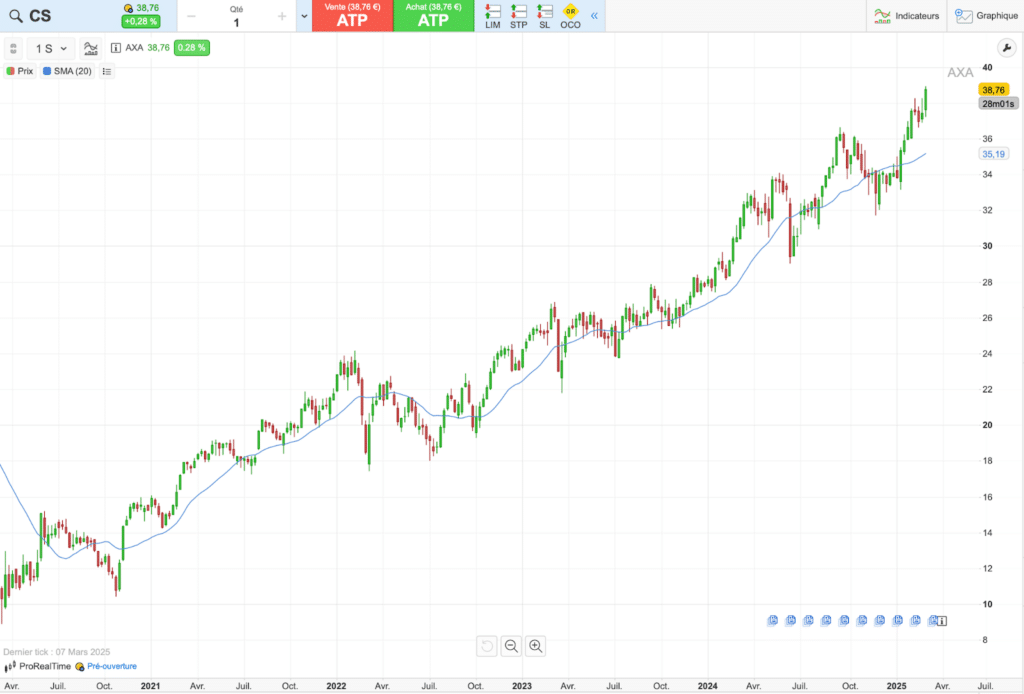The width and height of the screenshot is (1024, 694).
Task: Open the indicator list icon
Action: pos(107,71)
